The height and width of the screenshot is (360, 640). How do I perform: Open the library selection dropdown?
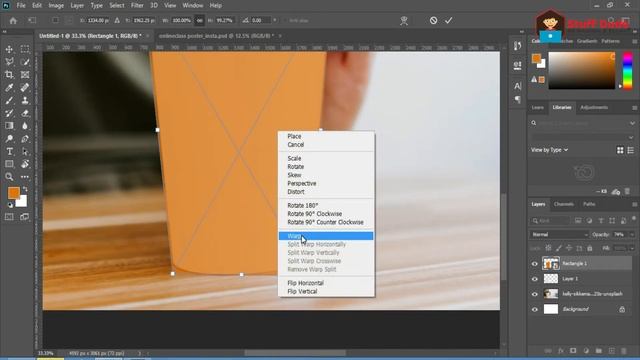click(583, 137)
